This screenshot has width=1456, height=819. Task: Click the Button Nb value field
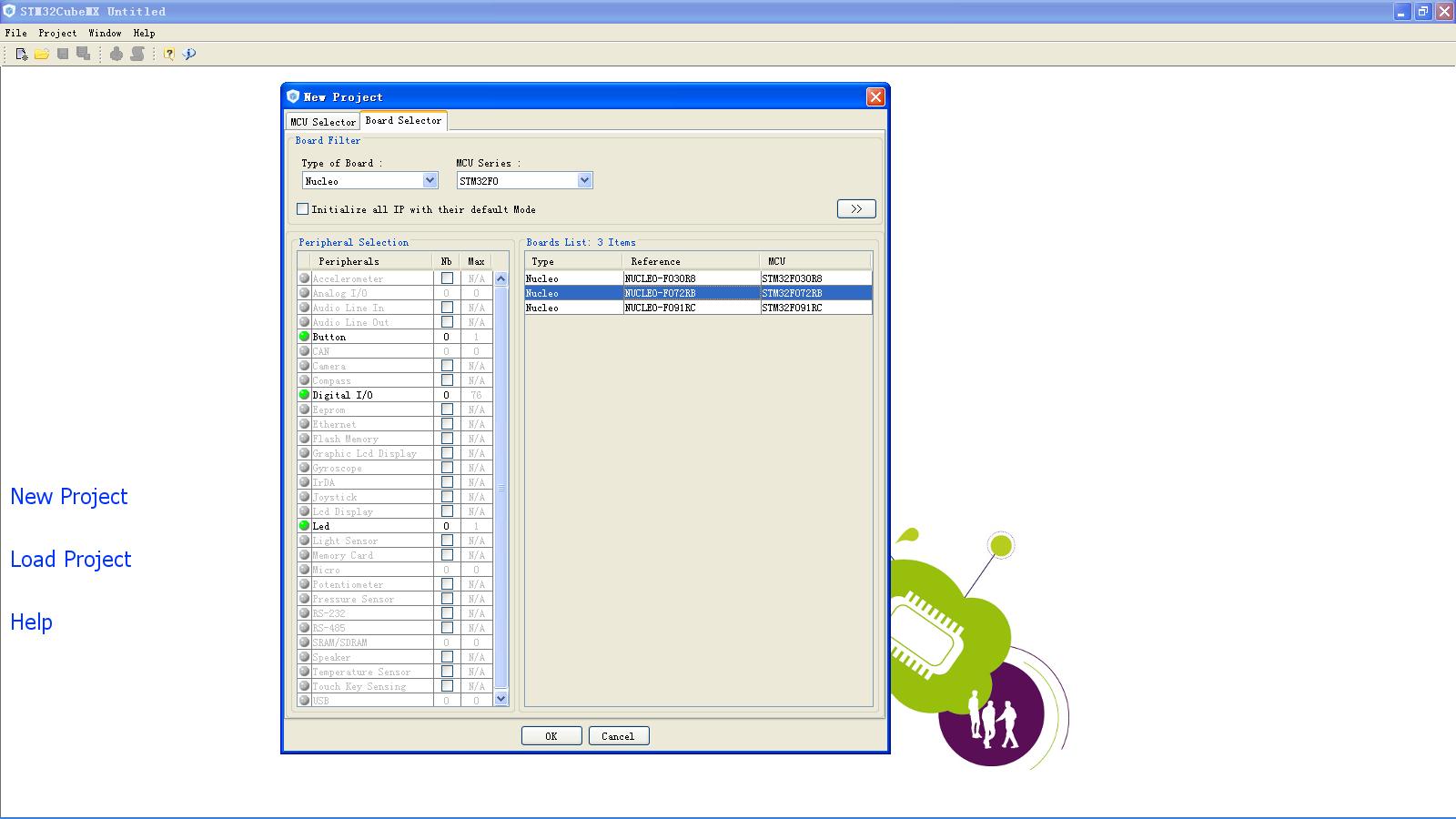pyautogui.click(x=447, y=337)
